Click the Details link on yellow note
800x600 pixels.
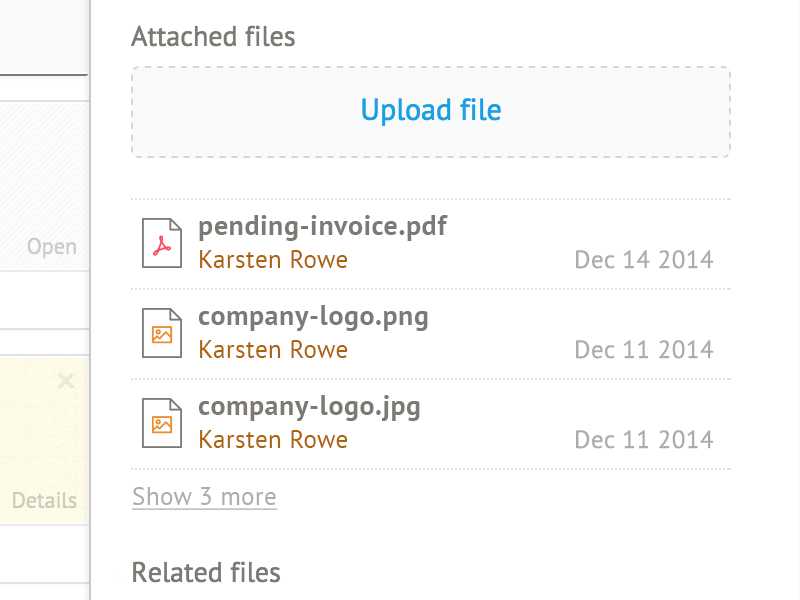[44, 500]
